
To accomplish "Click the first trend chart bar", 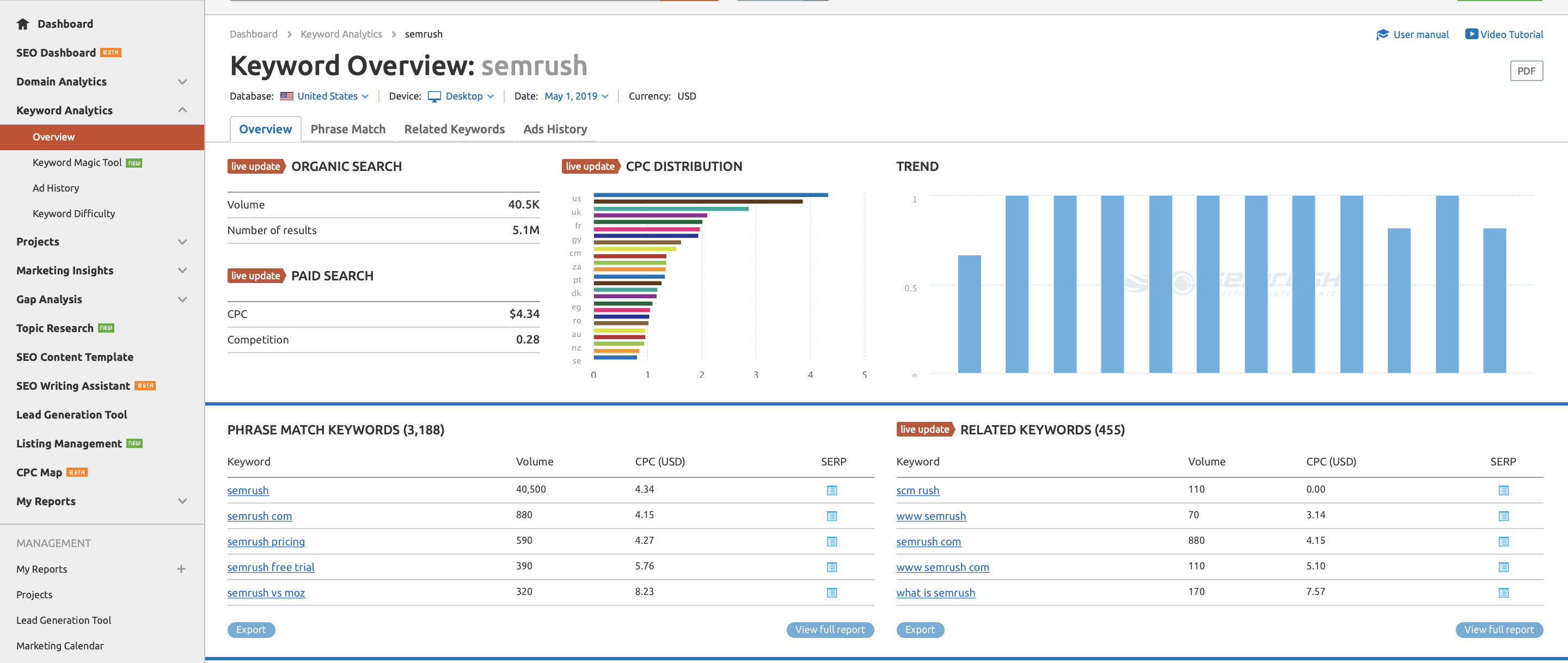I will point(969,314).
